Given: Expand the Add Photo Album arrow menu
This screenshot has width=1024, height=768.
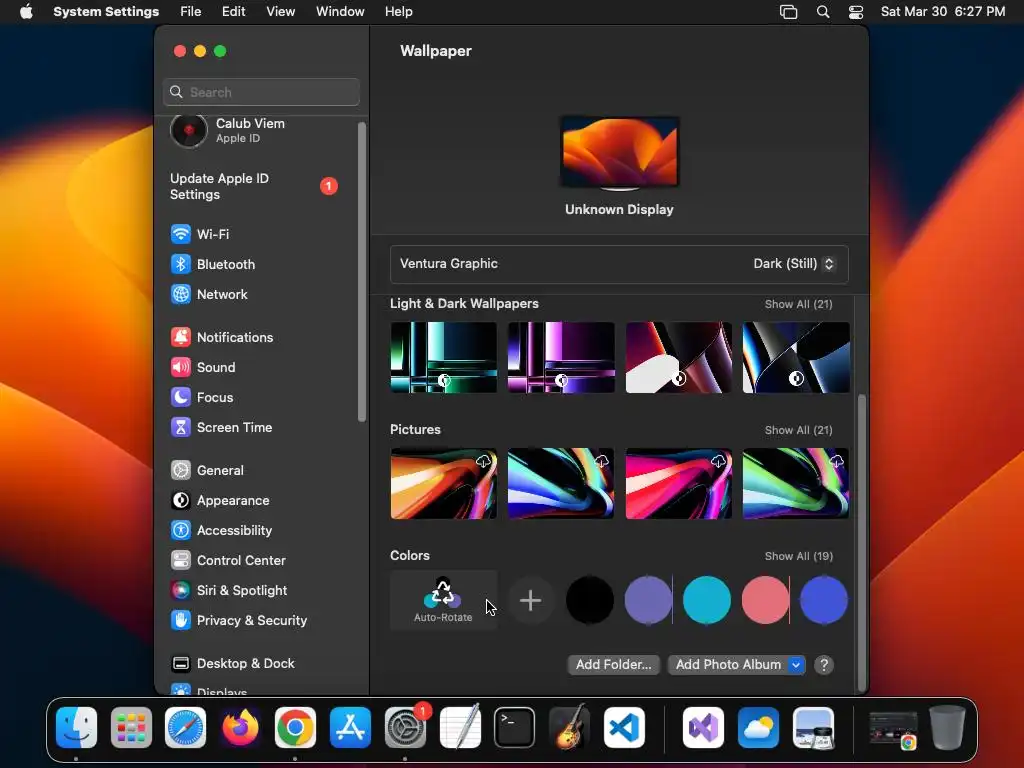Looking at the screenshot, I should pos(796,665).
